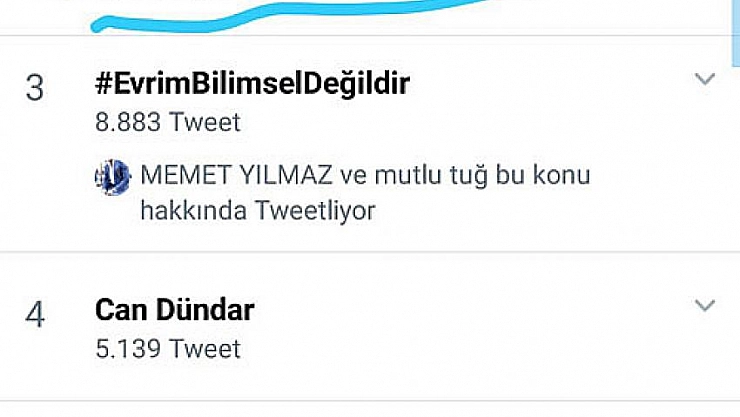Click the trend rank number 4

click(34, 315)
